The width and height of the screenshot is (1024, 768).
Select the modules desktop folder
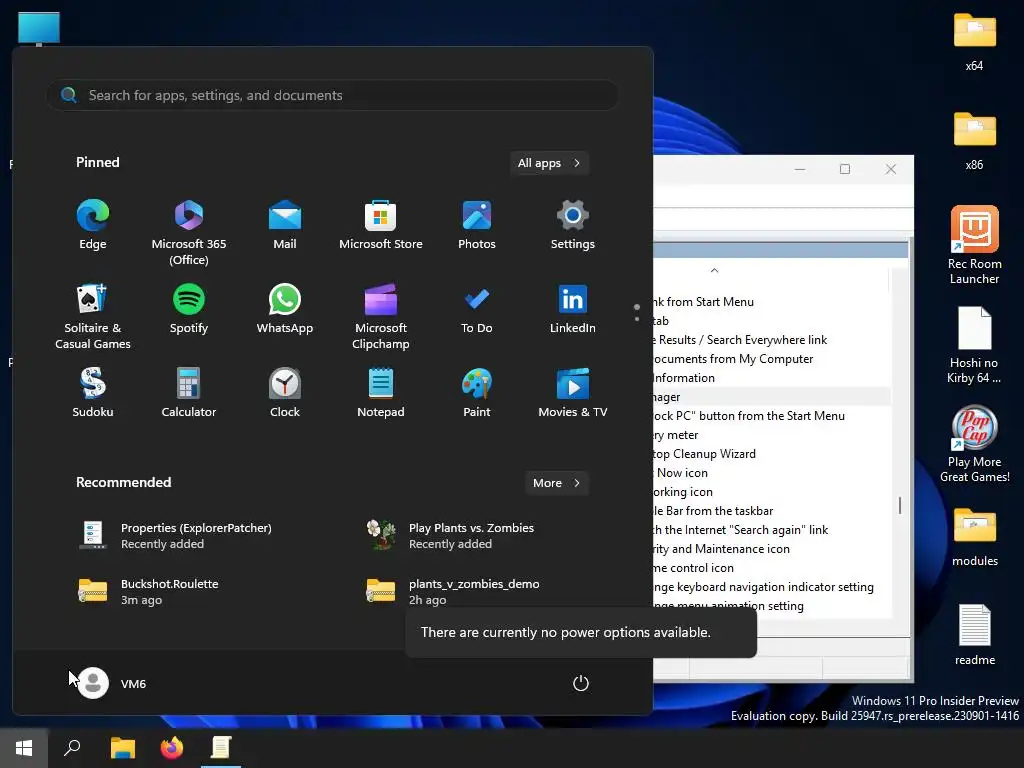[x=974, y=537]
